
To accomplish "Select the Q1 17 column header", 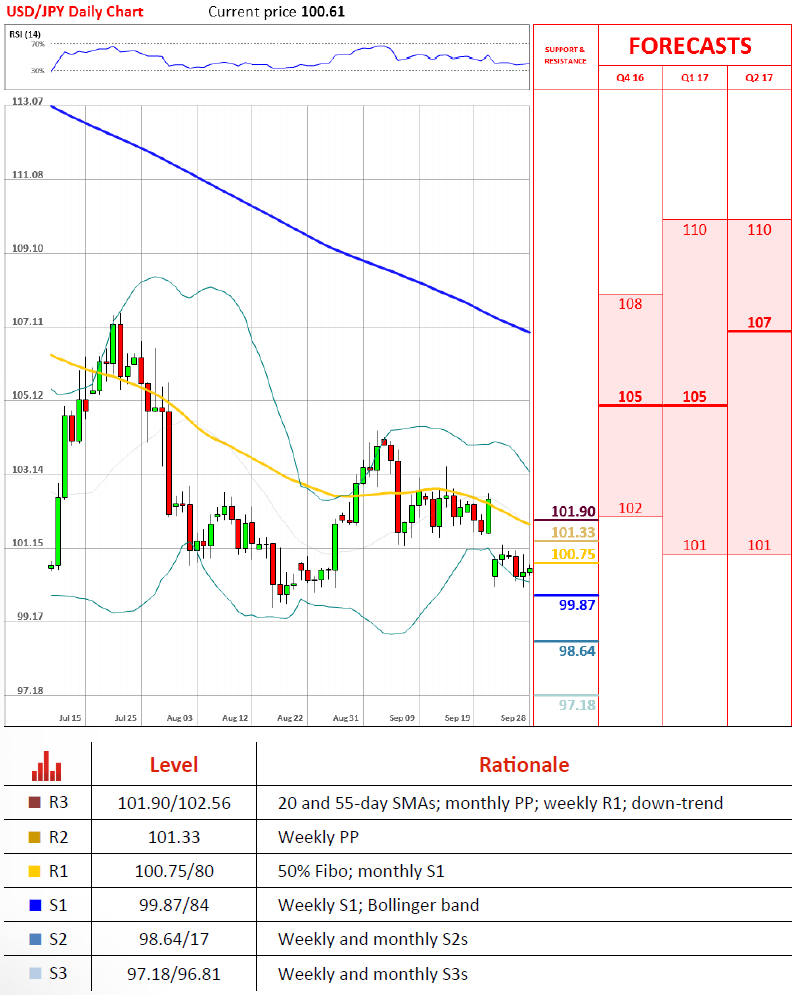I will [695, 77].
